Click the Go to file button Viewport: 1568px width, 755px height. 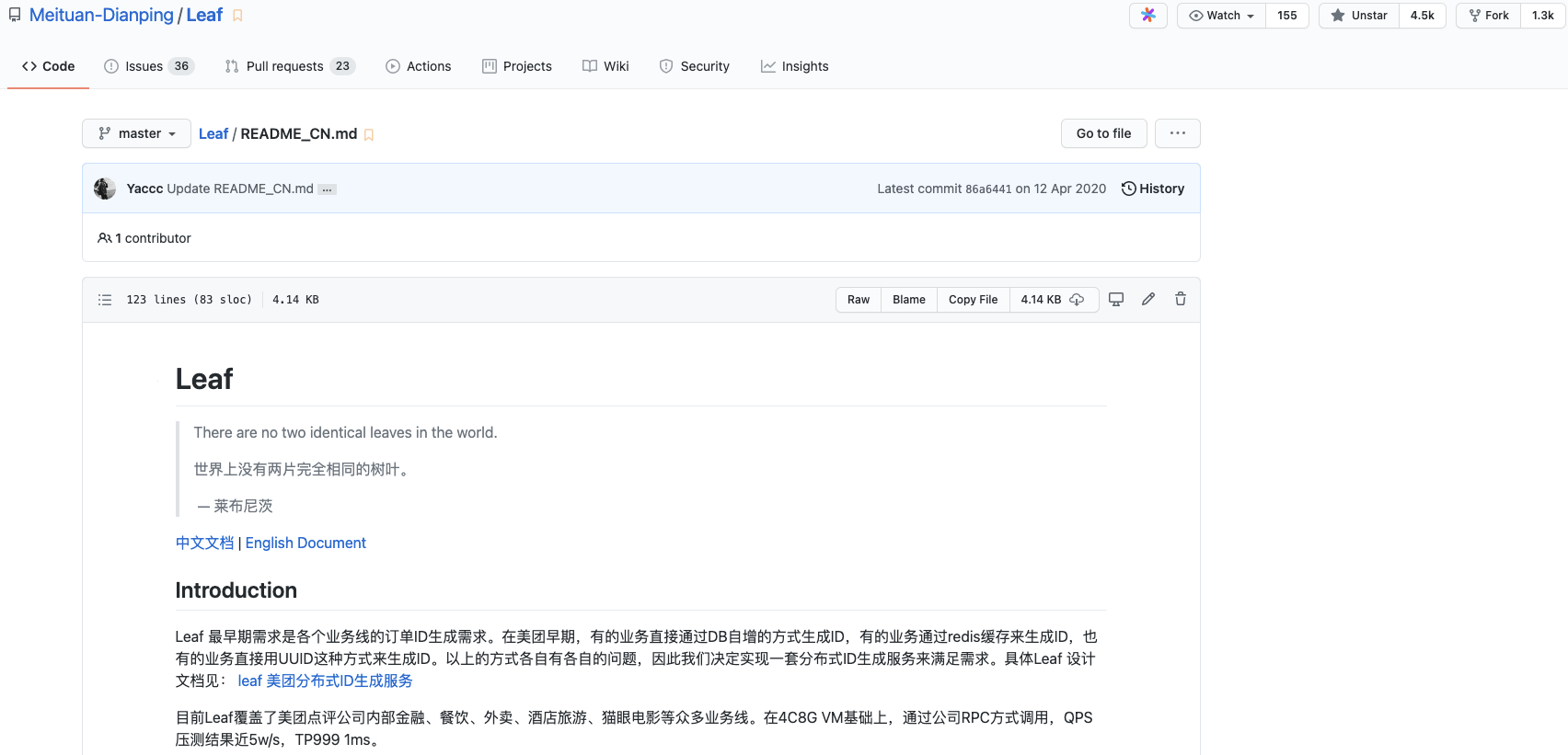[x=1104, y=133]
